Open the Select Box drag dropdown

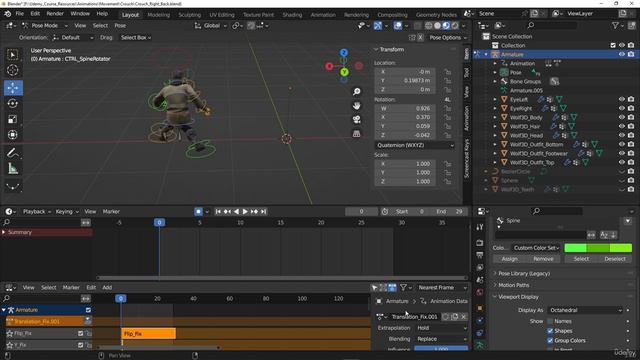136,38
